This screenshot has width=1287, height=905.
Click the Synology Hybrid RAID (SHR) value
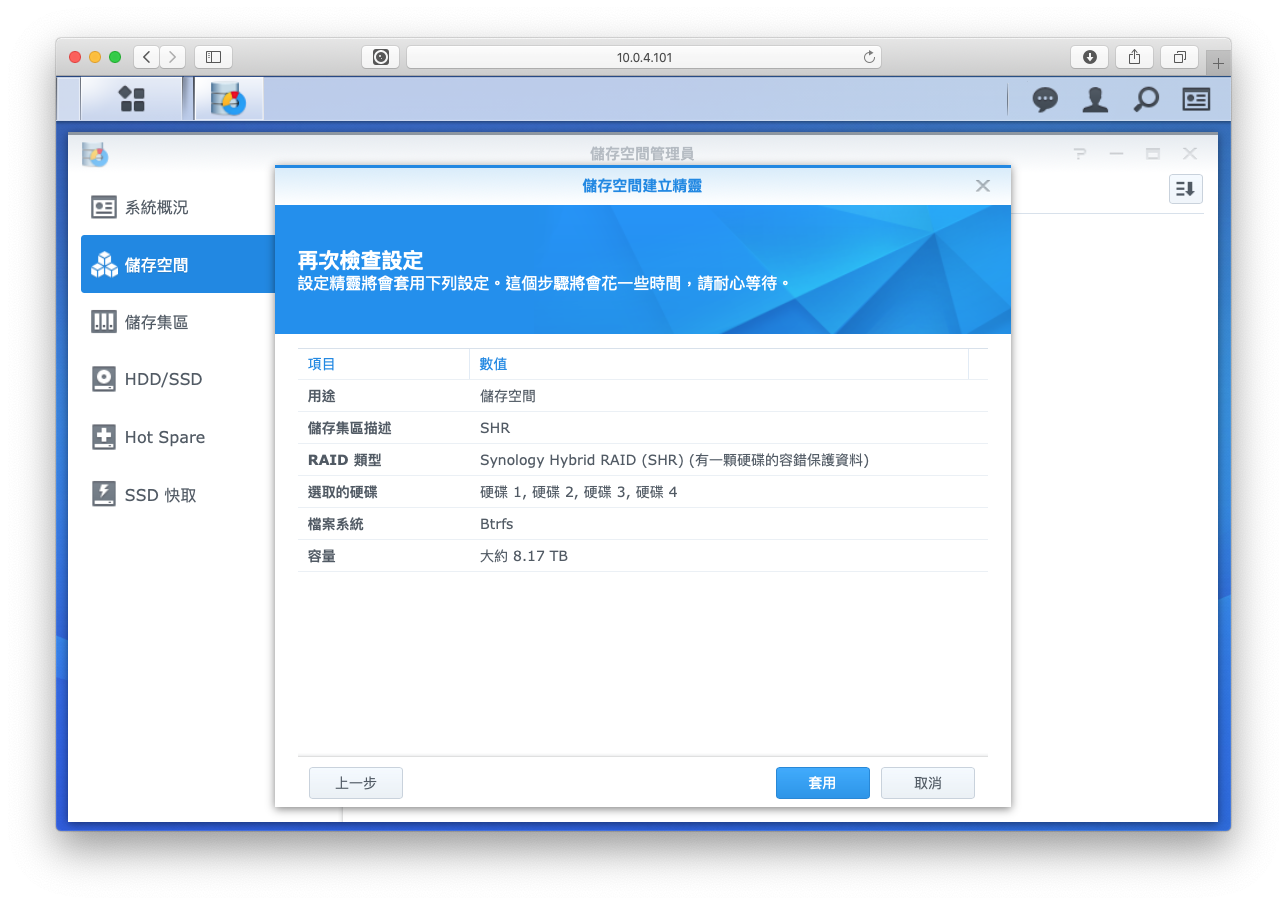[674, 460]
